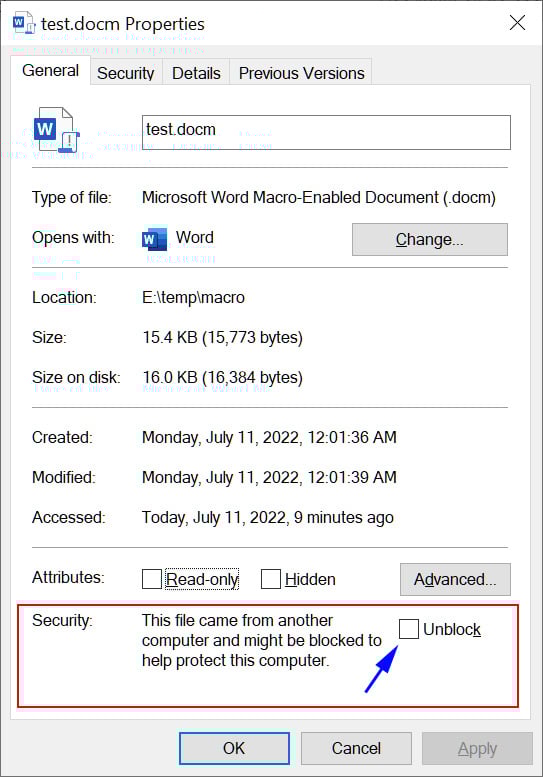Screen dimensions: 543x777
Task: Click the Change... button
Action: (430, 239)
